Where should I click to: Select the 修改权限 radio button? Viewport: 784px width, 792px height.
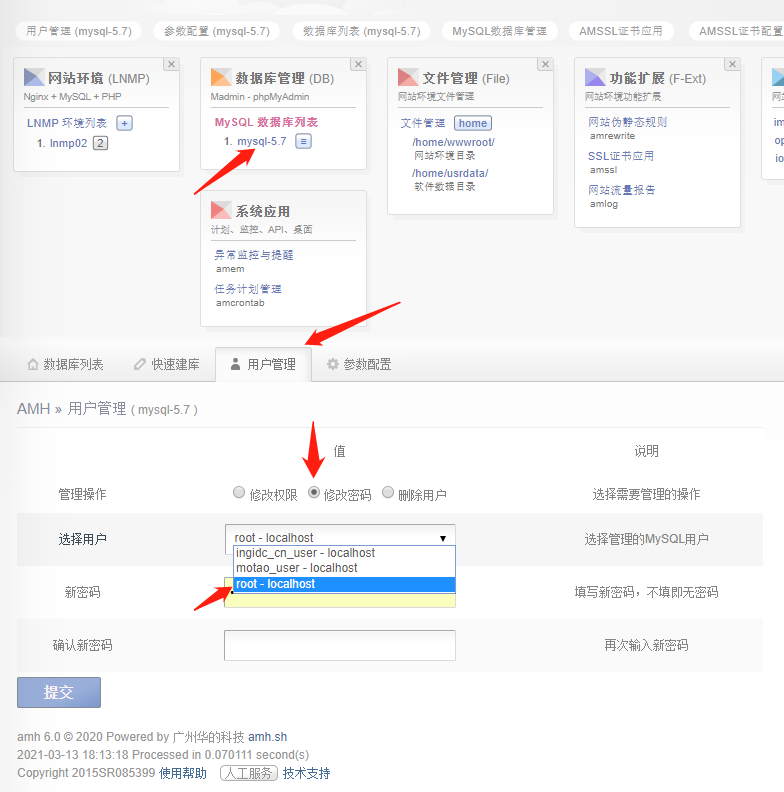coord(239,492)
